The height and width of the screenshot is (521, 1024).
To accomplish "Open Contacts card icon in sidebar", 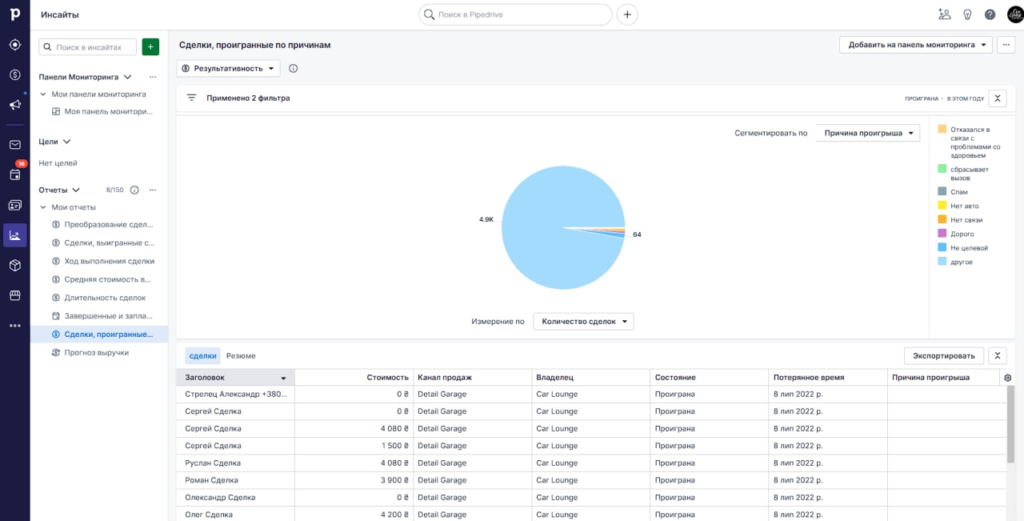I will click(x=14, y=205).
